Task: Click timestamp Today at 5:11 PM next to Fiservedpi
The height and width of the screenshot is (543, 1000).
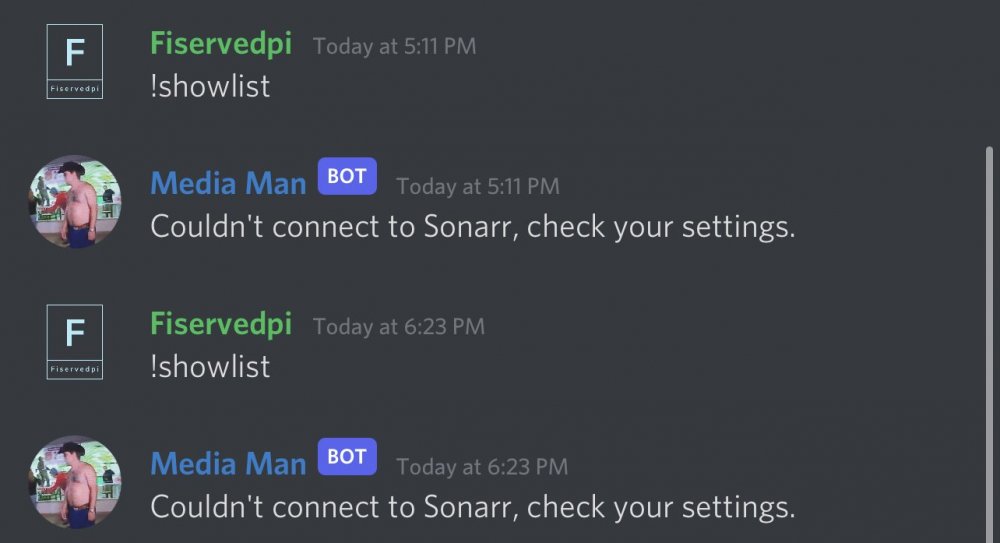Action: [394, 46]
